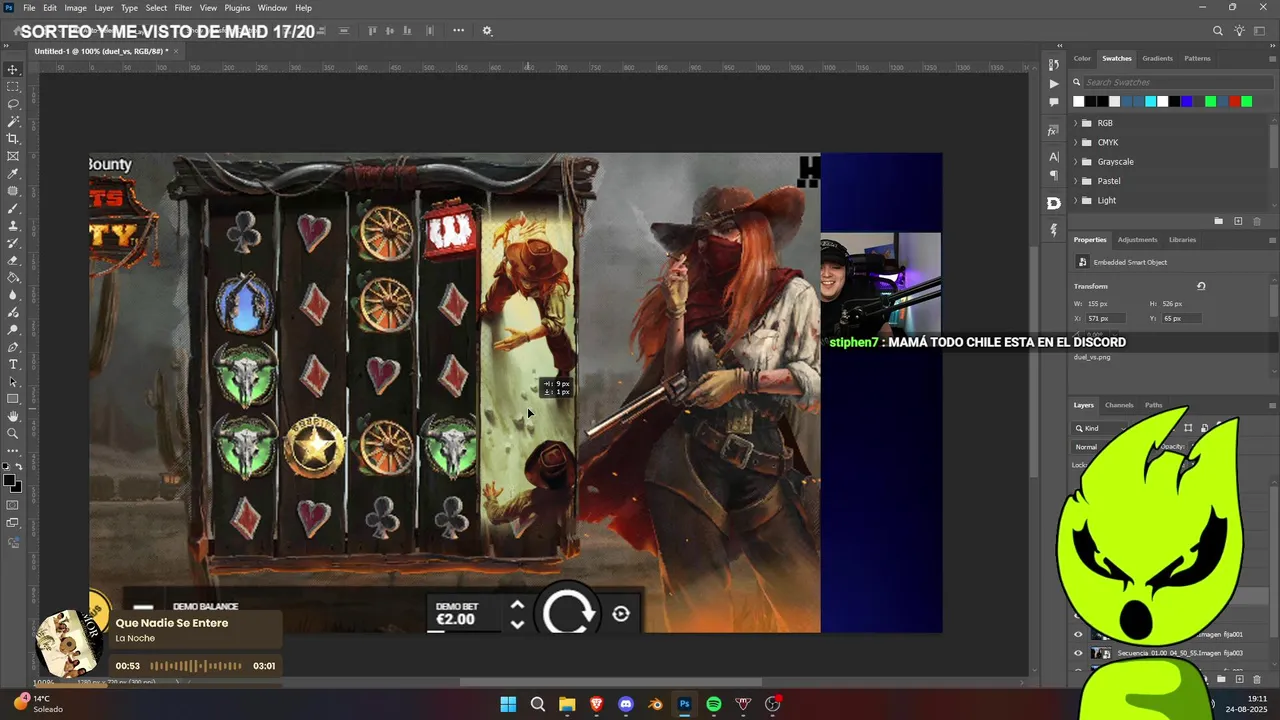Open the Layers panel options menu
Screen dimensions: 1280x720
1272,405
